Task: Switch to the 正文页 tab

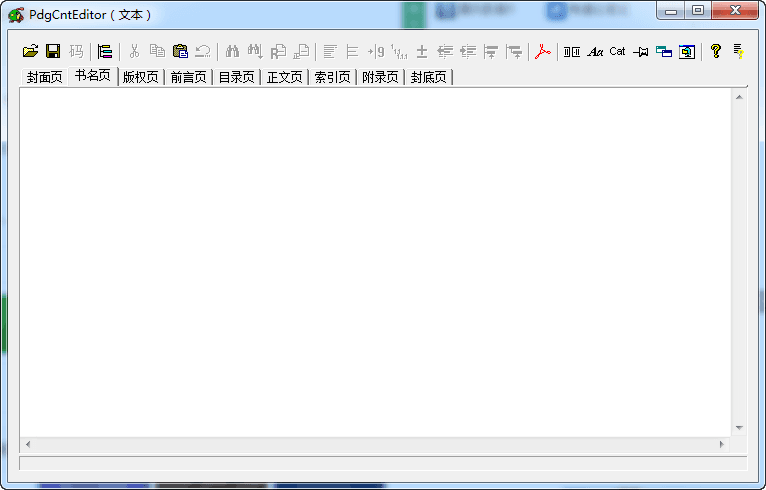Action: (284, 77)
